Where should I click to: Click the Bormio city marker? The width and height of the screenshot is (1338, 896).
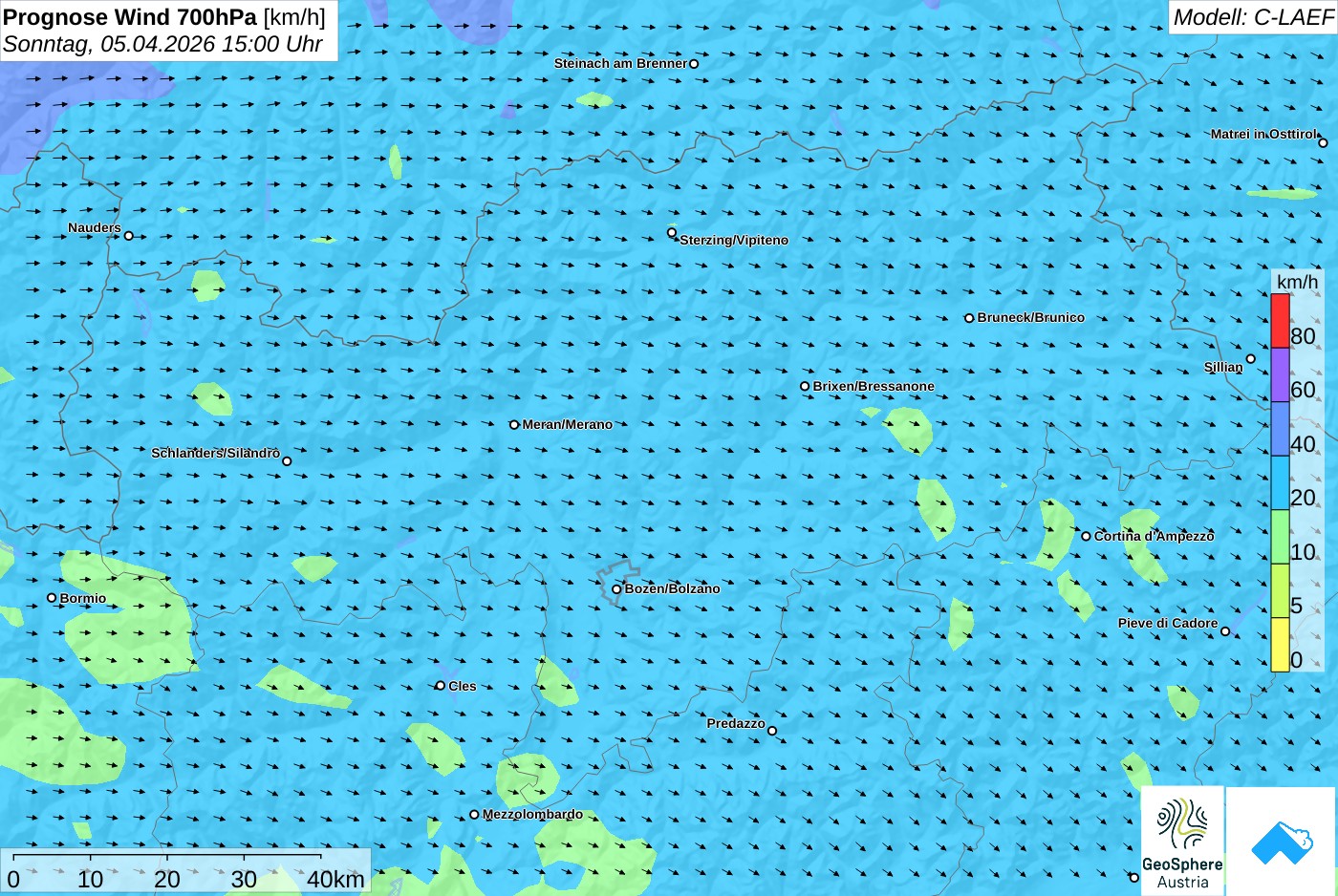click(52, 598)
